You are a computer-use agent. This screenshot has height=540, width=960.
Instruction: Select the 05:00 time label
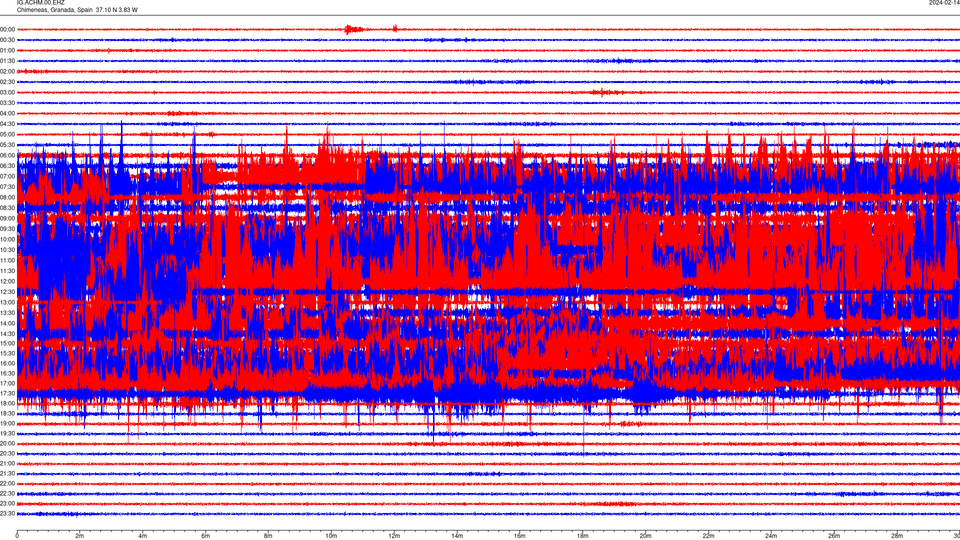point(7,134)
